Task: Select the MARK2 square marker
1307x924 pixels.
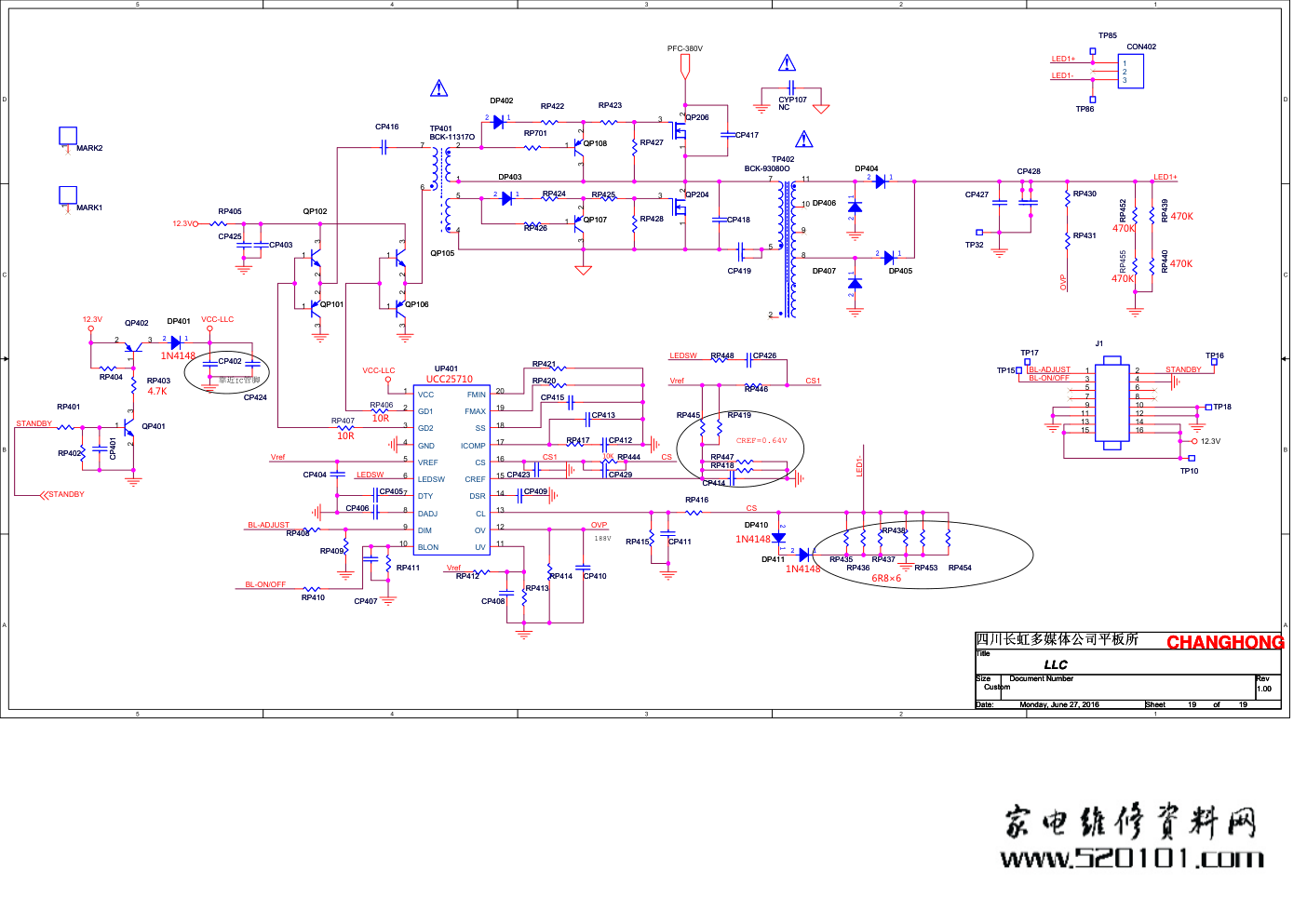Action: click(x=68, y=136)
